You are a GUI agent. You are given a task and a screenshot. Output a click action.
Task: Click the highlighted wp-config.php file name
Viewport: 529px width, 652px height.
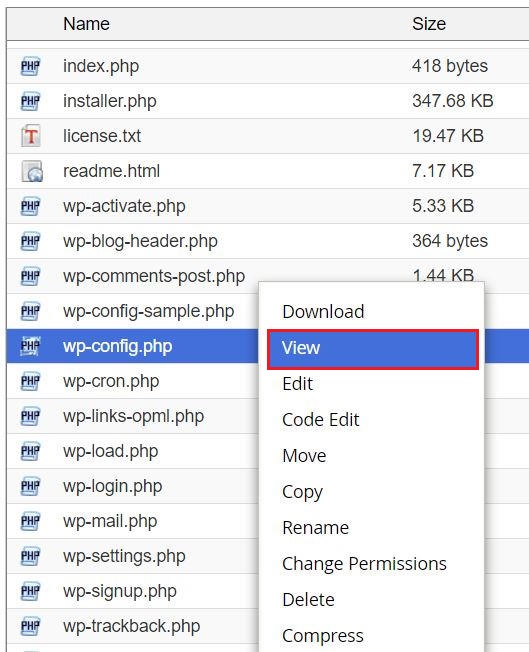point(118,346)
